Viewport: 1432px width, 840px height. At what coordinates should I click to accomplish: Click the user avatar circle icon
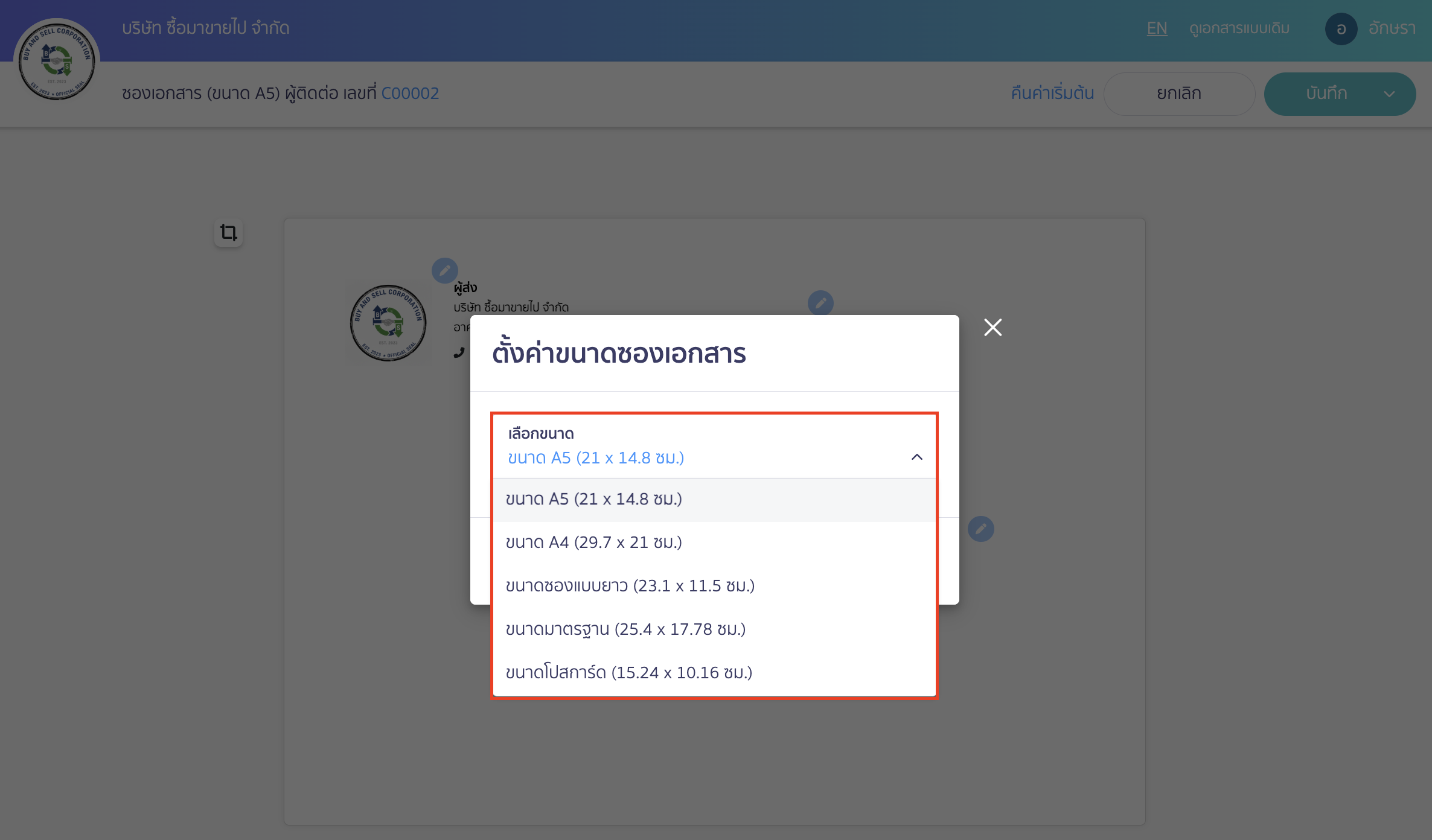pyautogui.click(x=1341, y=28)
